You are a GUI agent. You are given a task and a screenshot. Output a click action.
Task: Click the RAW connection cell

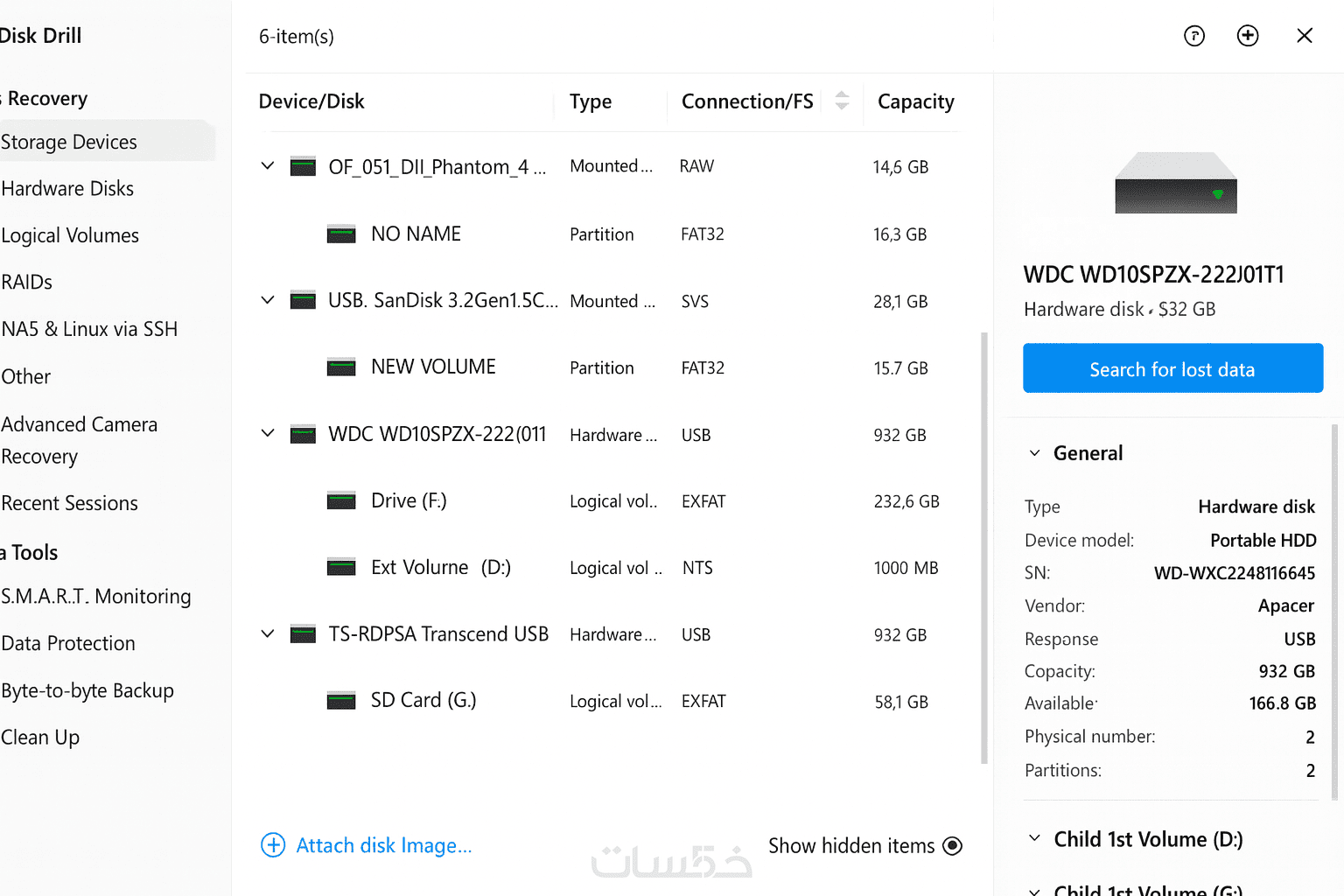[696, 166]
